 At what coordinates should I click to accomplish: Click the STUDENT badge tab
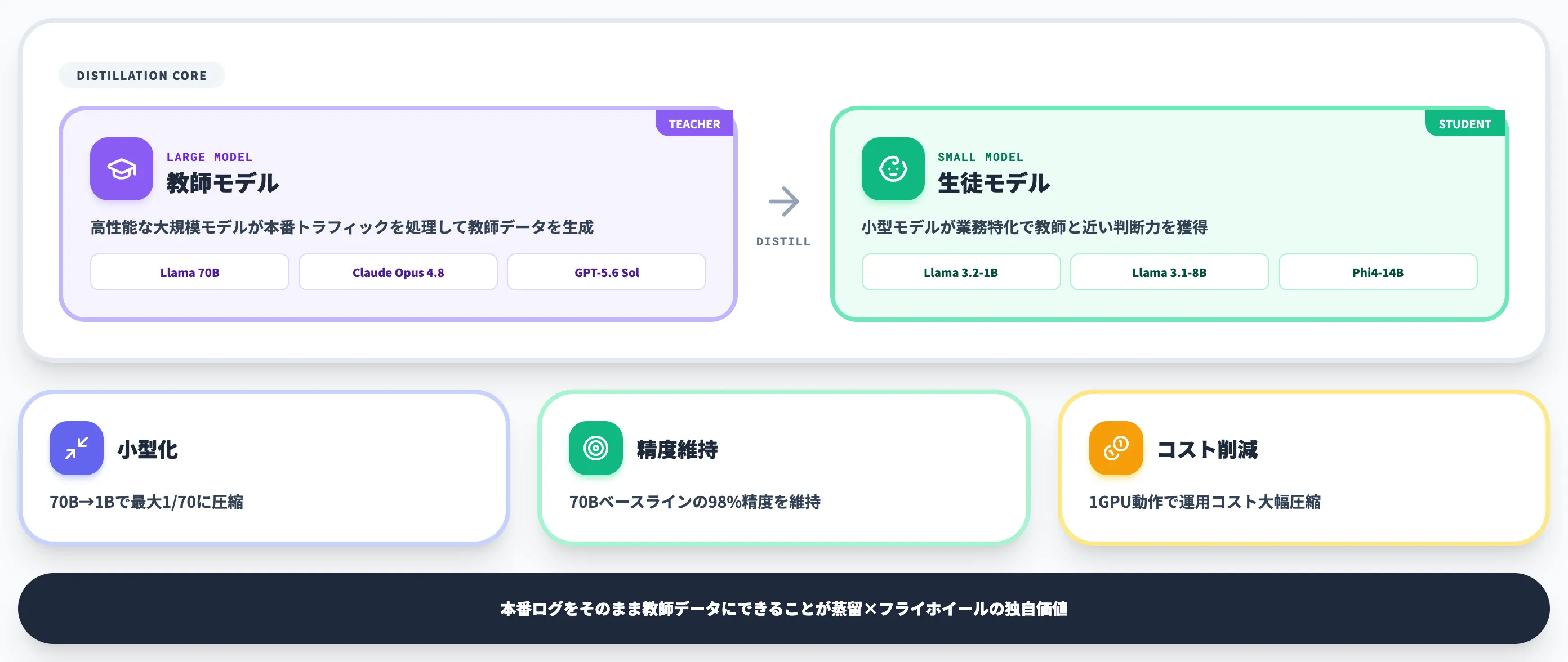point(1464,124)
